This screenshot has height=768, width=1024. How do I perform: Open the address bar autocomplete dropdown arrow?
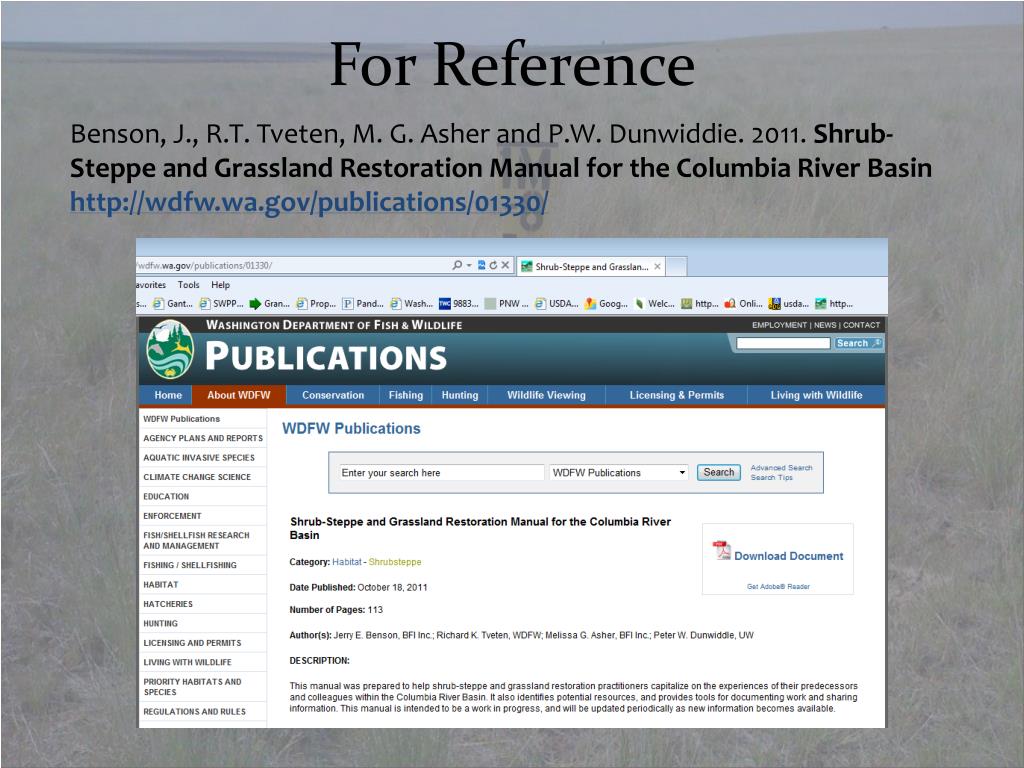[x=469, y=265]
